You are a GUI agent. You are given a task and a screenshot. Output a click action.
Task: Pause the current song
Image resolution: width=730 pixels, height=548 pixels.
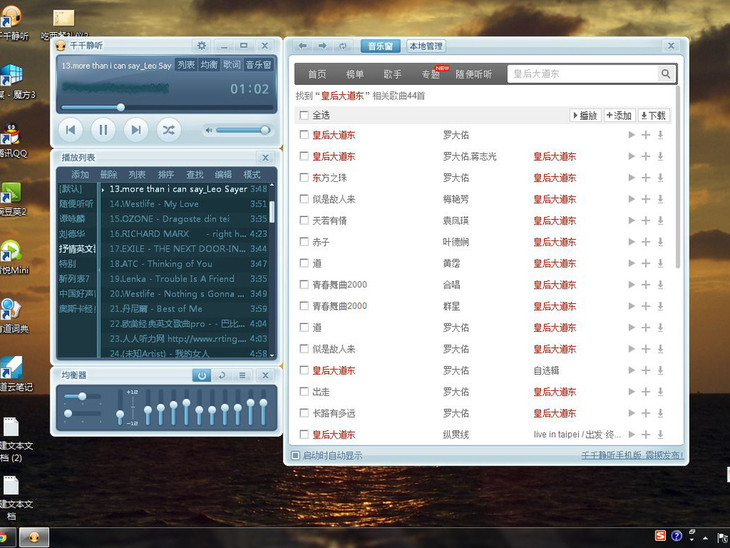point(103,130)
